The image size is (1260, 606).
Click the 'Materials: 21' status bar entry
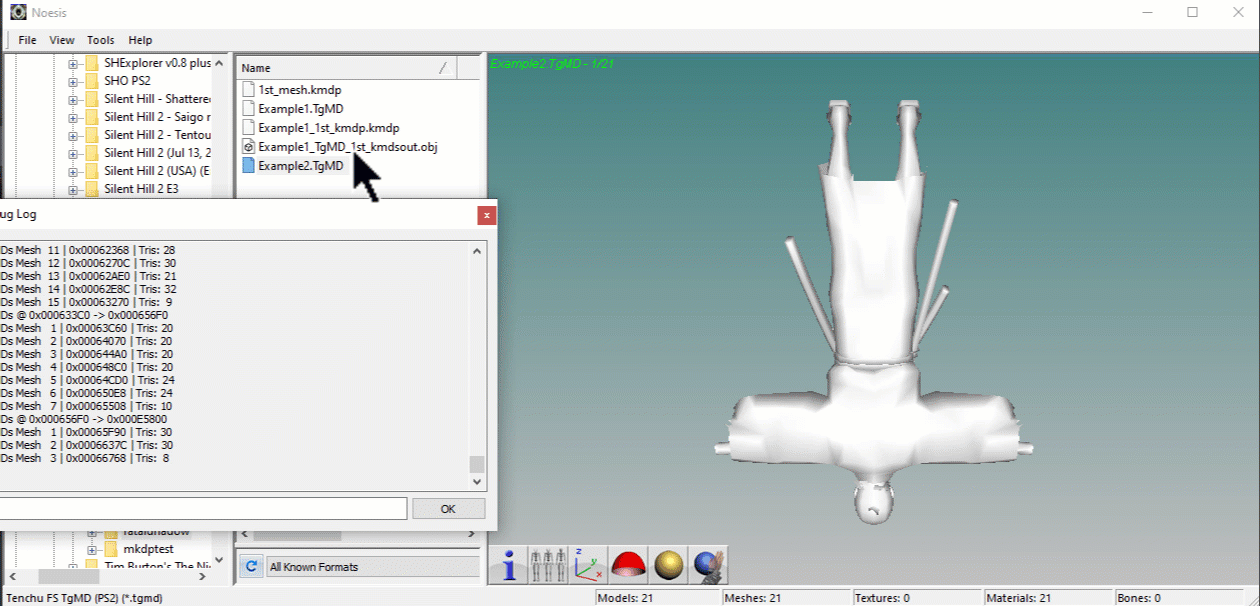pos(1048,598)
